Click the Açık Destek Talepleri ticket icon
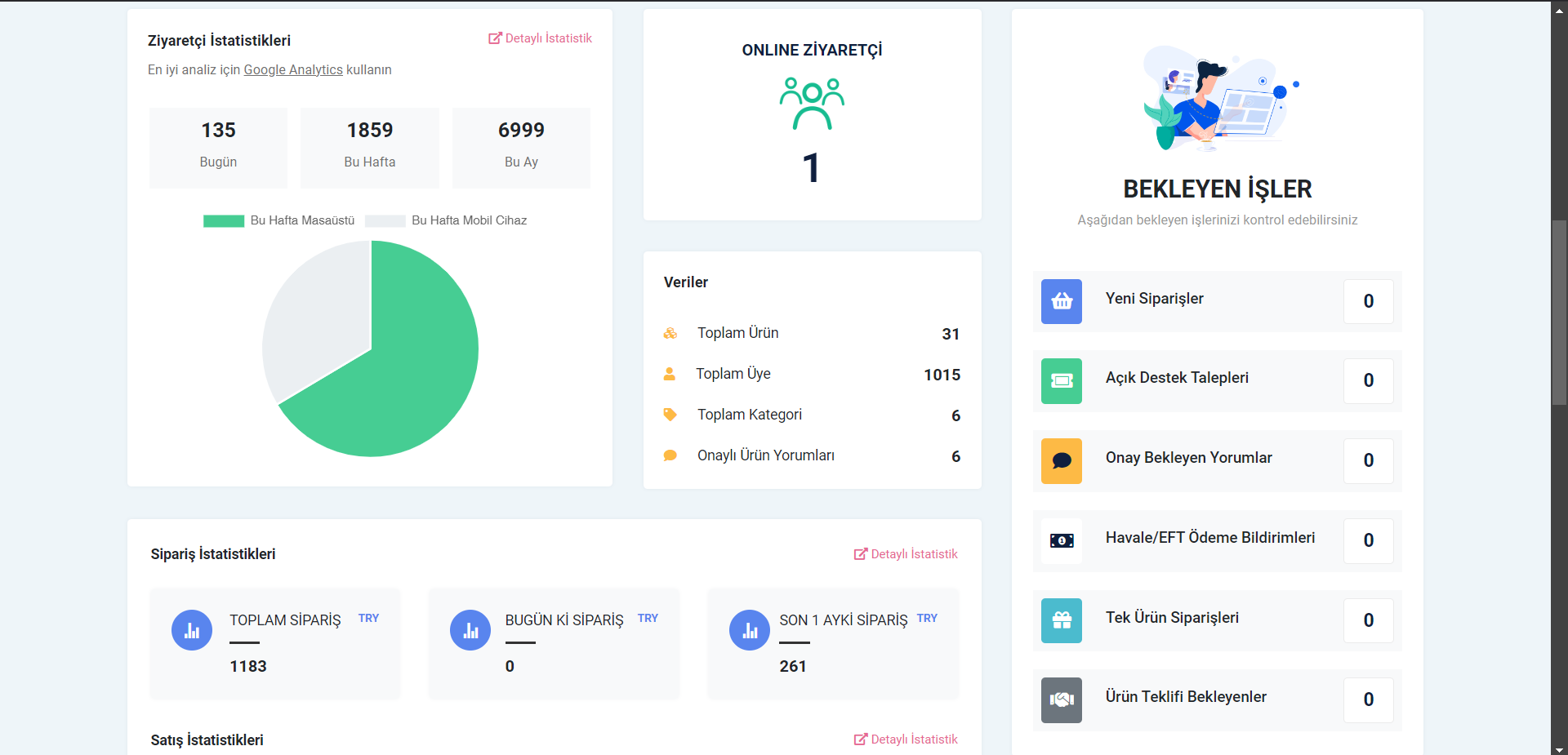 pos(1062,381)
